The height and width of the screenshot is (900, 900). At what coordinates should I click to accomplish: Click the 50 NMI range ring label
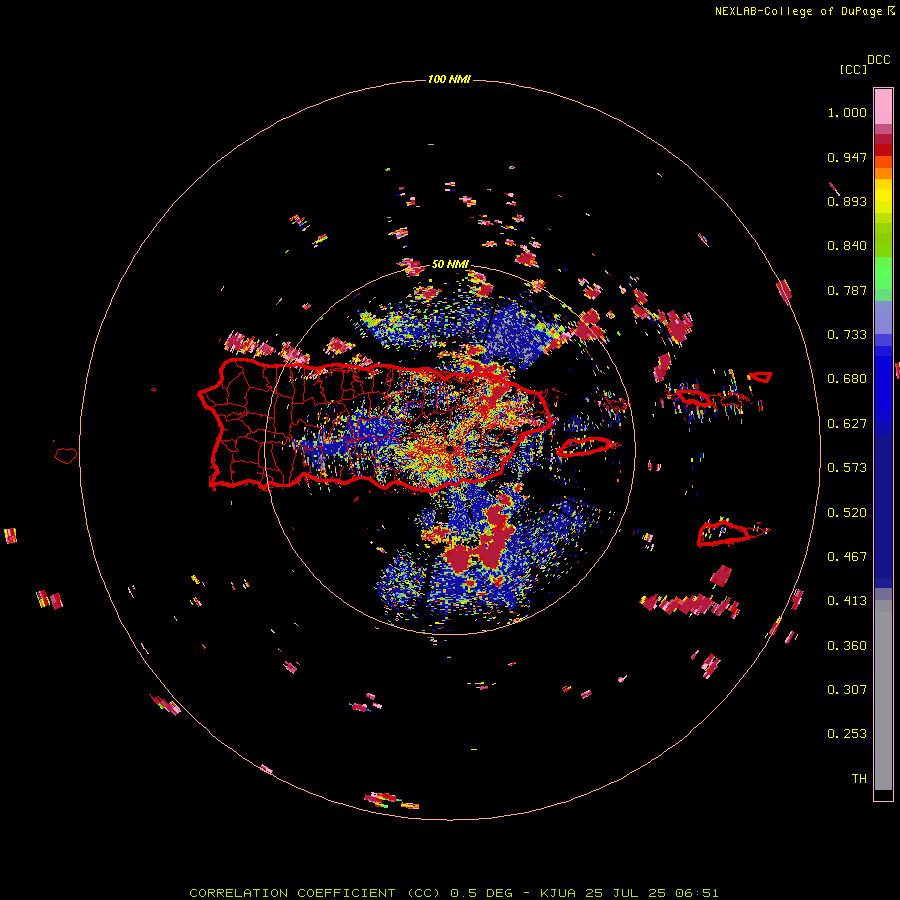click(x=450, y=265)
